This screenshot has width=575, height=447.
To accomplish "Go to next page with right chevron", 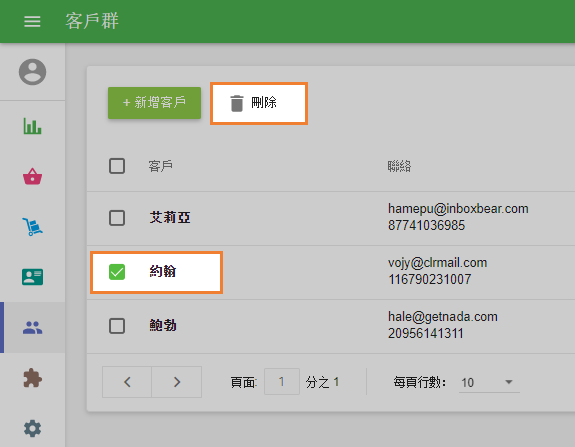I will point(177,382).
